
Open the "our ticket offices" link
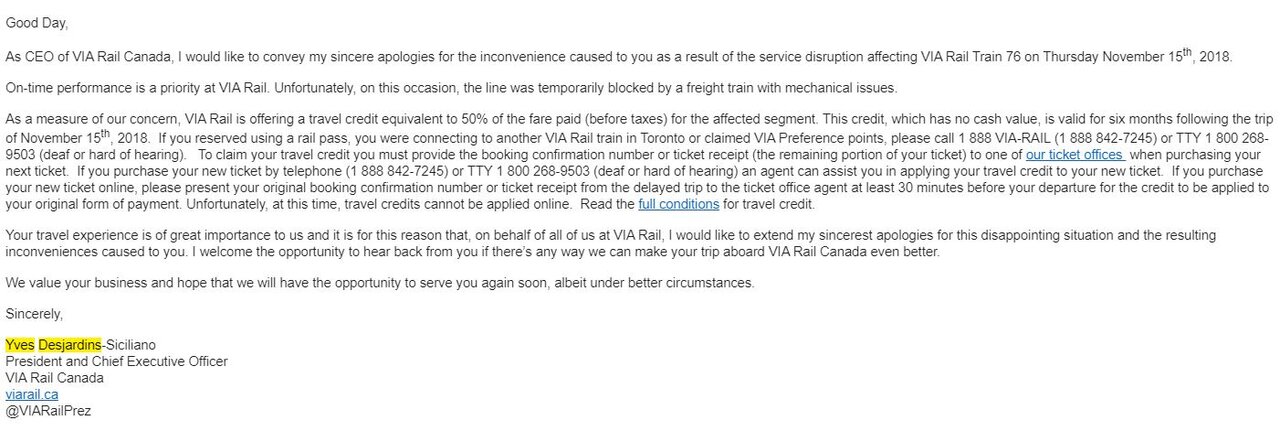click(x=1074, y=155)
